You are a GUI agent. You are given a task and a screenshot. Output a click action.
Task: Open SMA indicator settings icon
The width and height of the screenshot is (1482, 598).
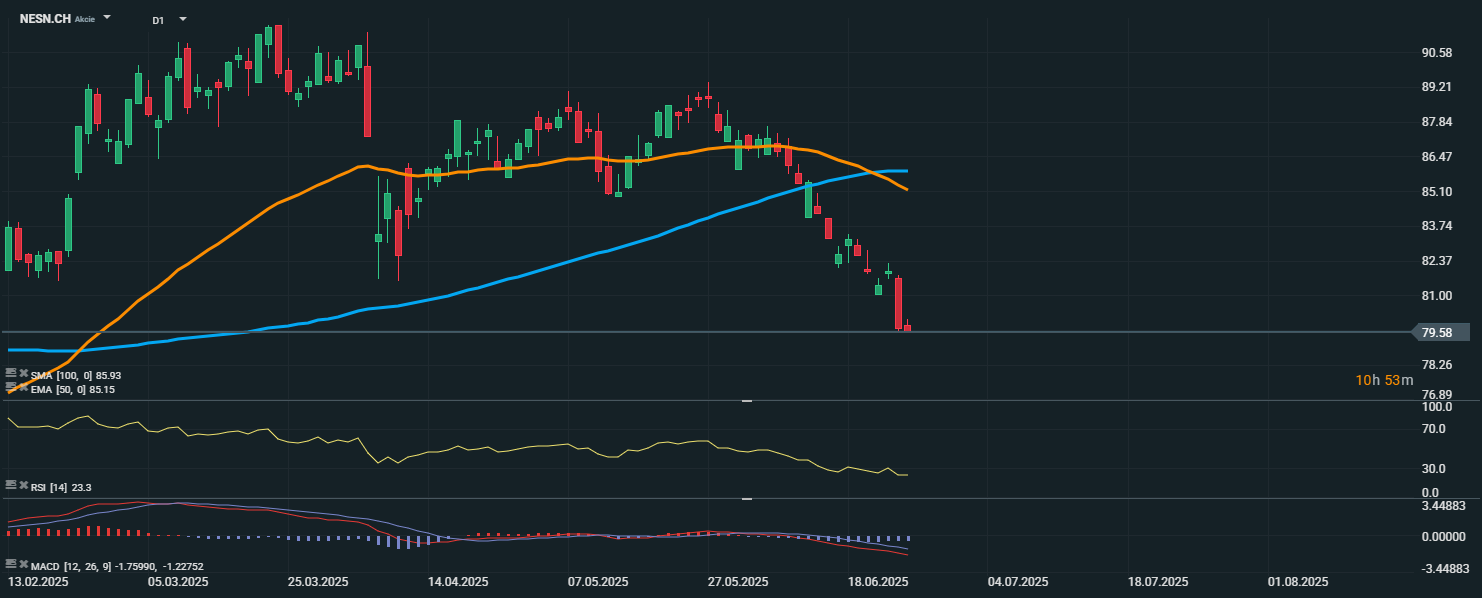[x=11, y=374]
